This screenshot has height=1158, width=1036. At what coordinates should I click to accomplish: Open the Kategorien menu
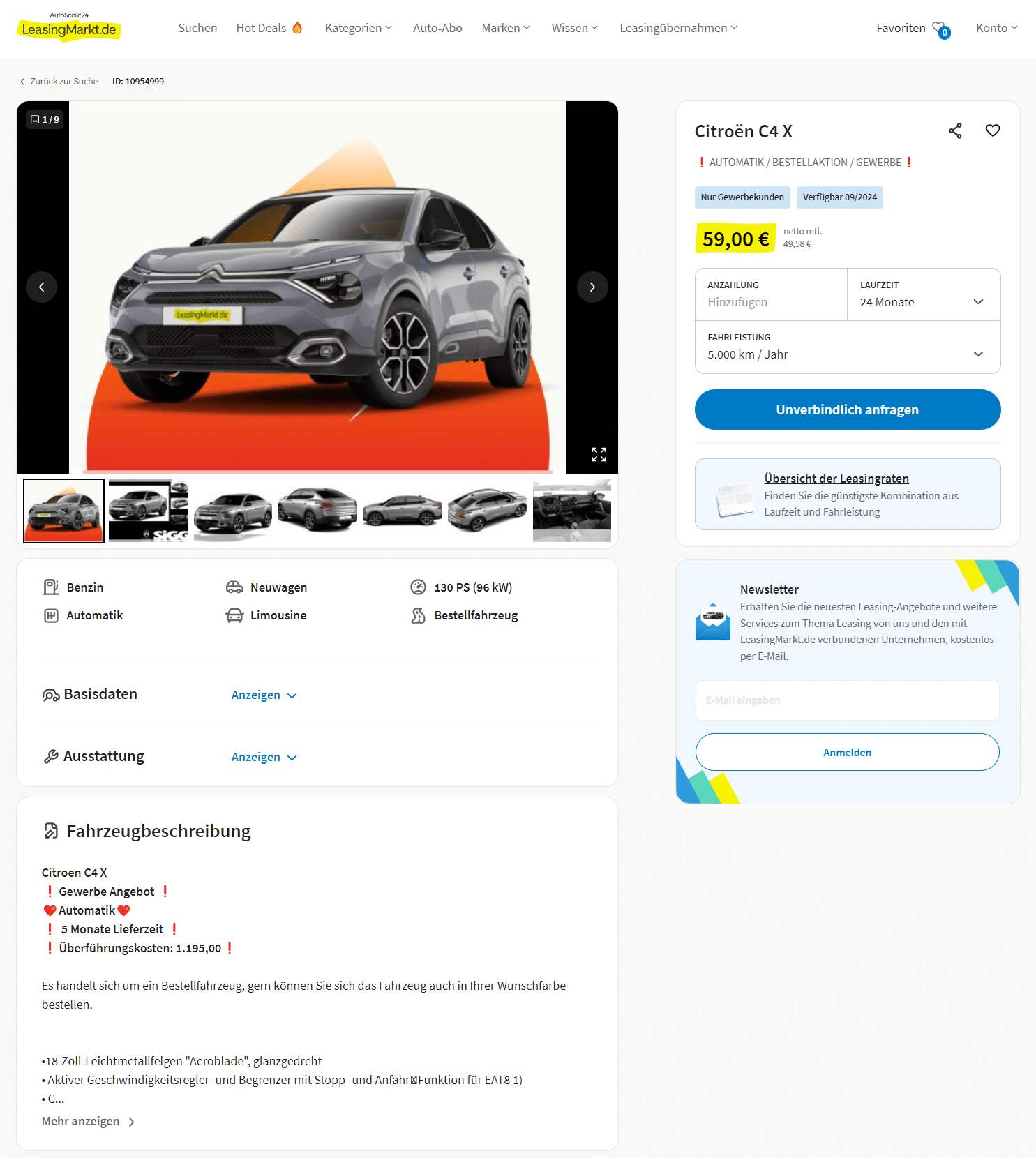coord(359,28)
